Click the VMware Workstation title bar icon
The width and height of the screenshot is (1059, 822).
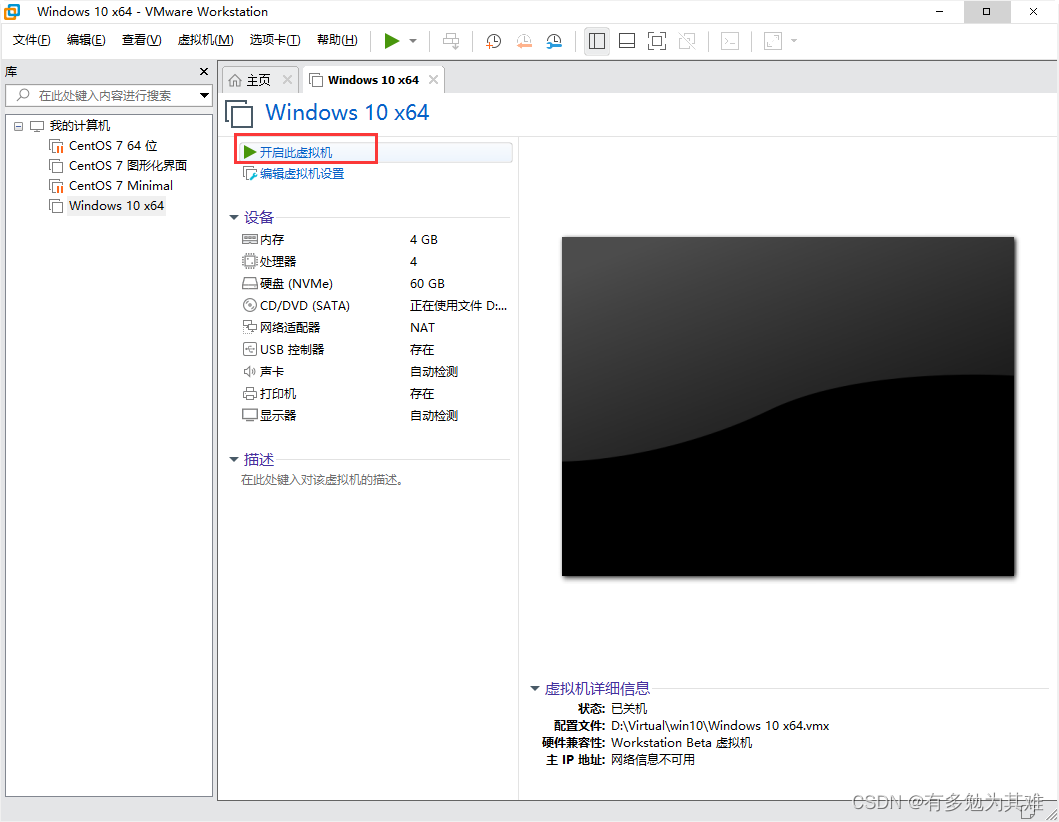[12, 11]
